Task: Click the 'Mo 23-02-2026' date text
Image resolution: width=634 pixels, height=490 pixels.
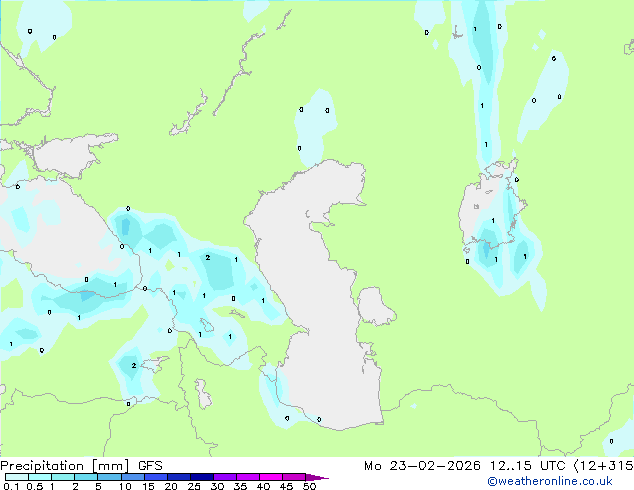Action: point(422,466)
